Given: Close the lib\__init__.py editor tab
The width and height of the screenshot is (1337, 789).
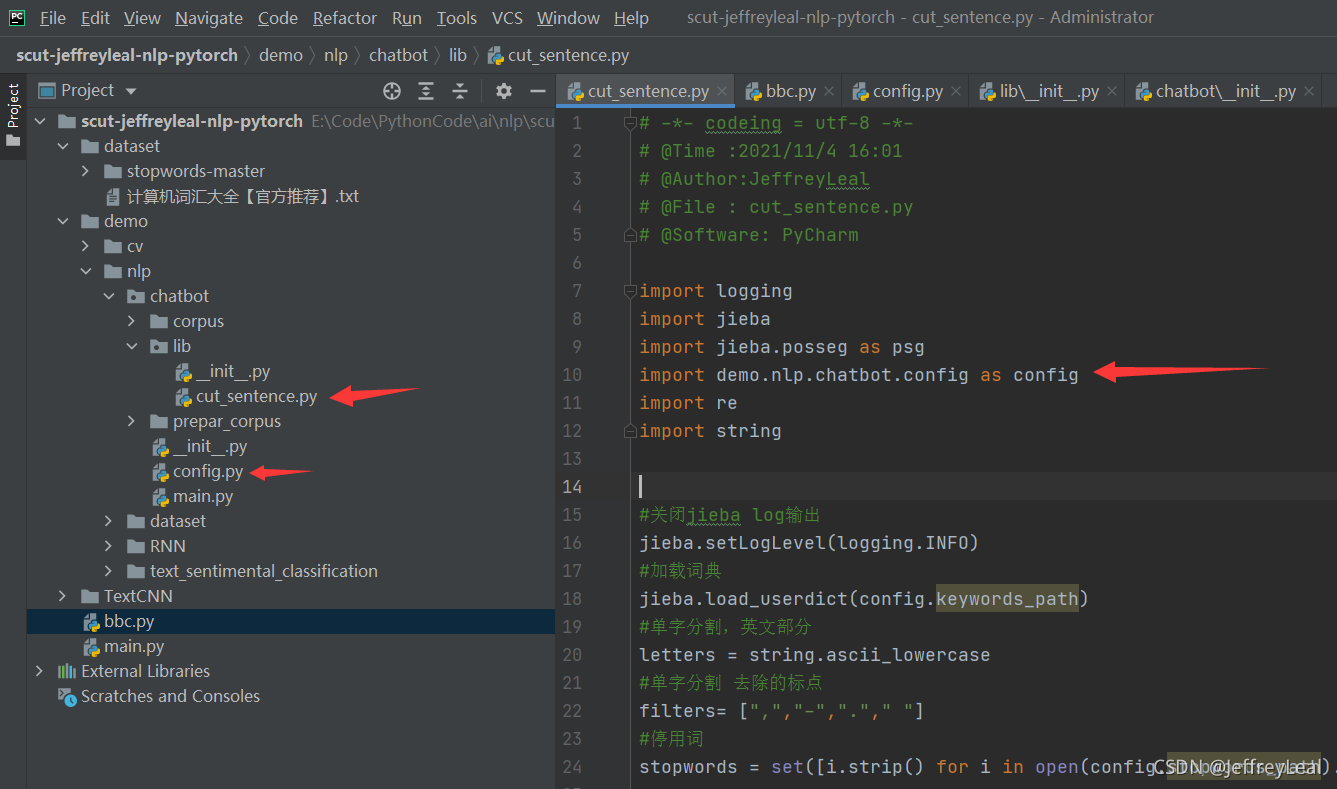Looking at the screenshot, I should 1112,91.
